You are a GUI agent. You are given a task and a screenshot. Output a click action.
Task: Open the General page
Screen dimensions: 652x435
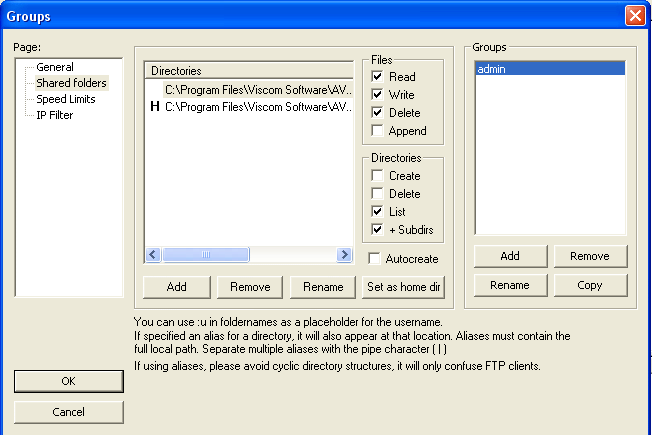click(x=55, y=67)
